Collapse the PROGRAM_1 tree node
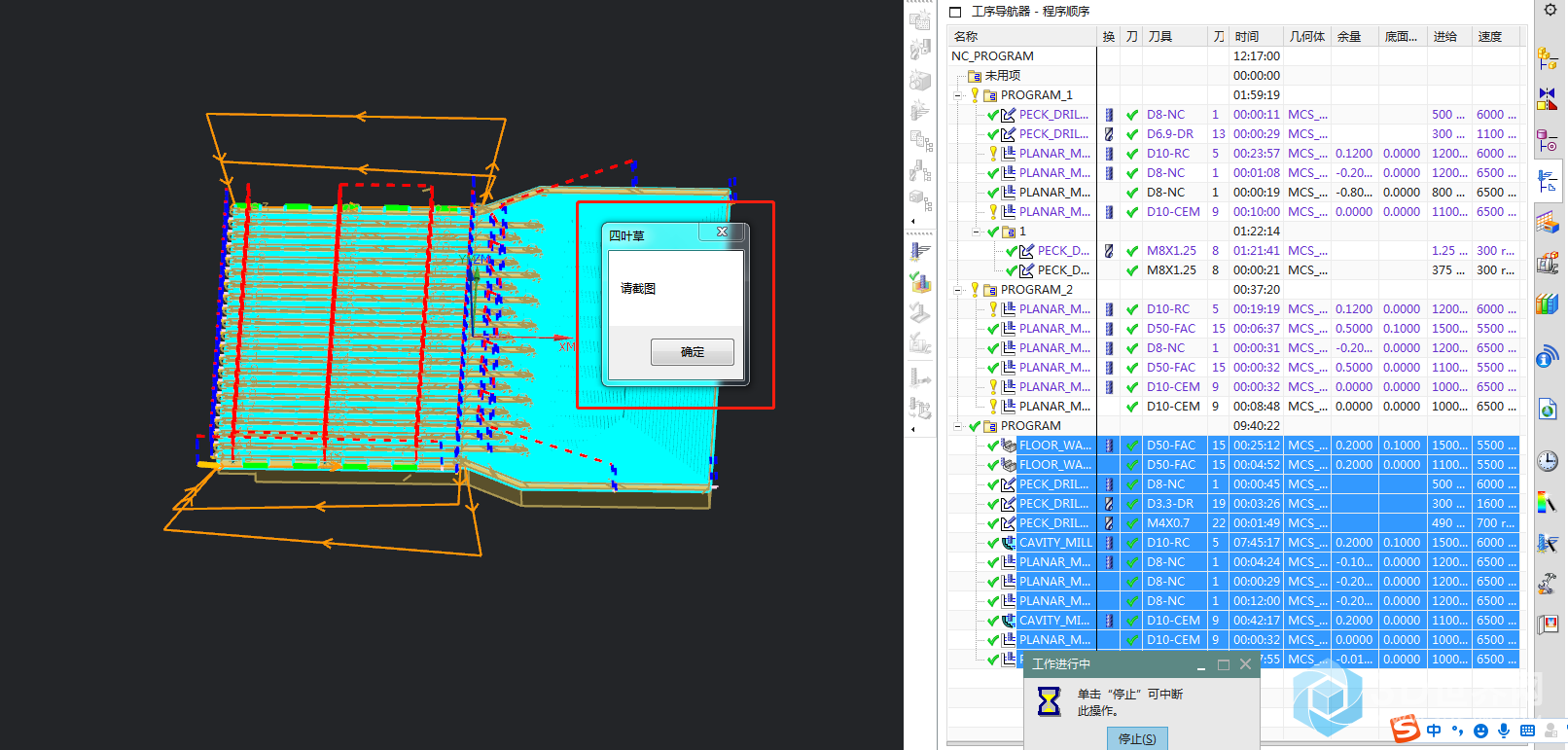The height and width of the screenshot is (750, 1568). [x=958, y=95]
